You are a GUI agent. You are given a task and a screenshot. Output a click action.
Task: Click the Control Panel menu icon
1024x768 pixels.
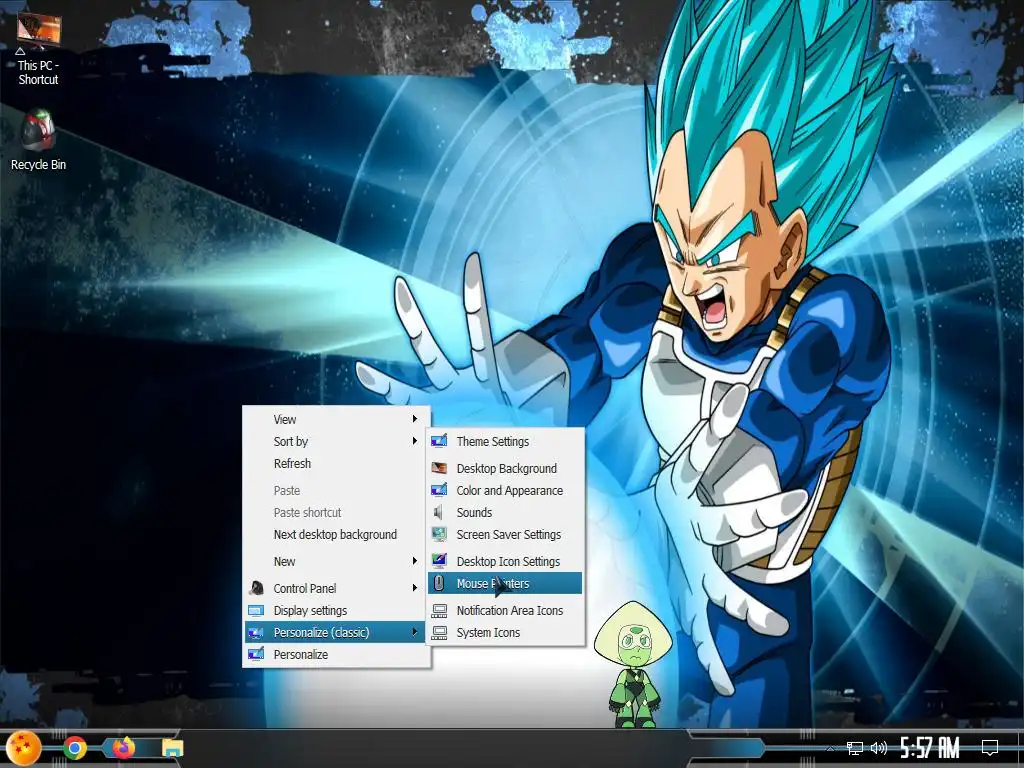point(257,588)
